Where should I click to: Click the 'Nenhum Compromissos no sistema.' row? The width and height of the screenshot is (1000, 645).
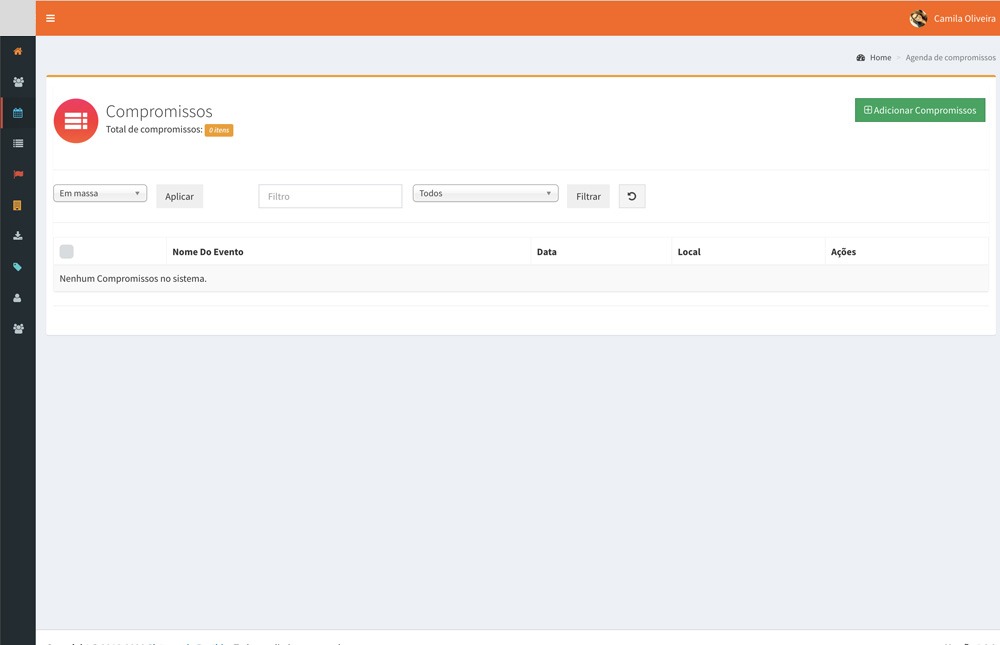click(x=520, y=279)
